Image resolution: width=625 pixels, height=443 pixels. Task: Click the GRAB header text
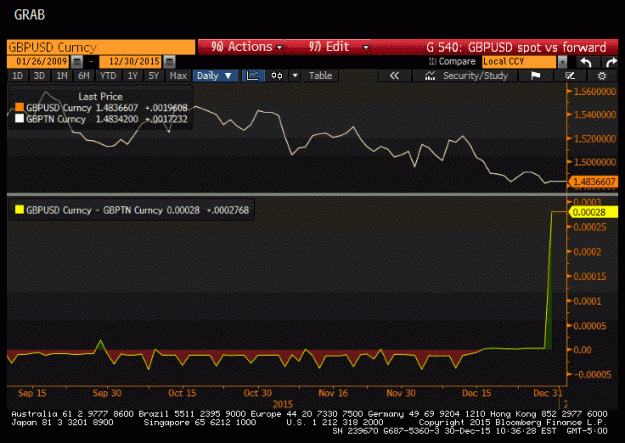[x=29, y=15]
